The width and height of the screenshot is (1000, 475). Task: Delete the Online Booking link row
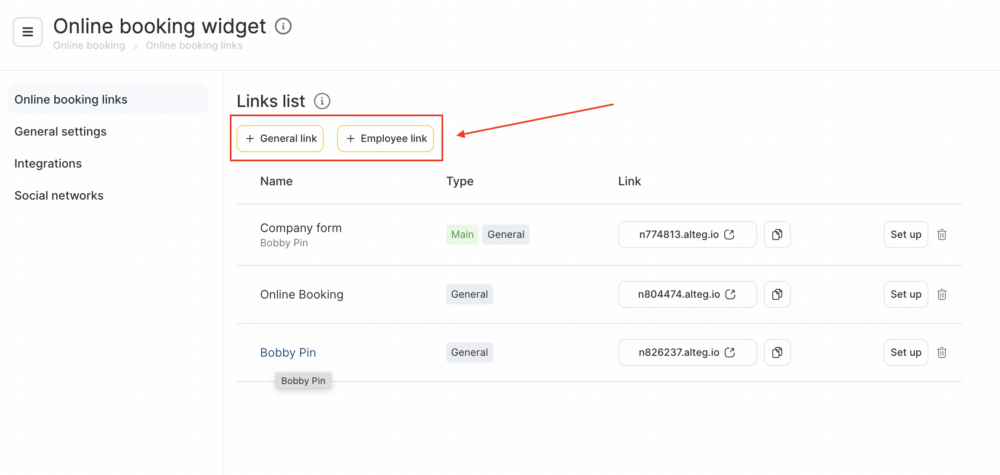942,294
